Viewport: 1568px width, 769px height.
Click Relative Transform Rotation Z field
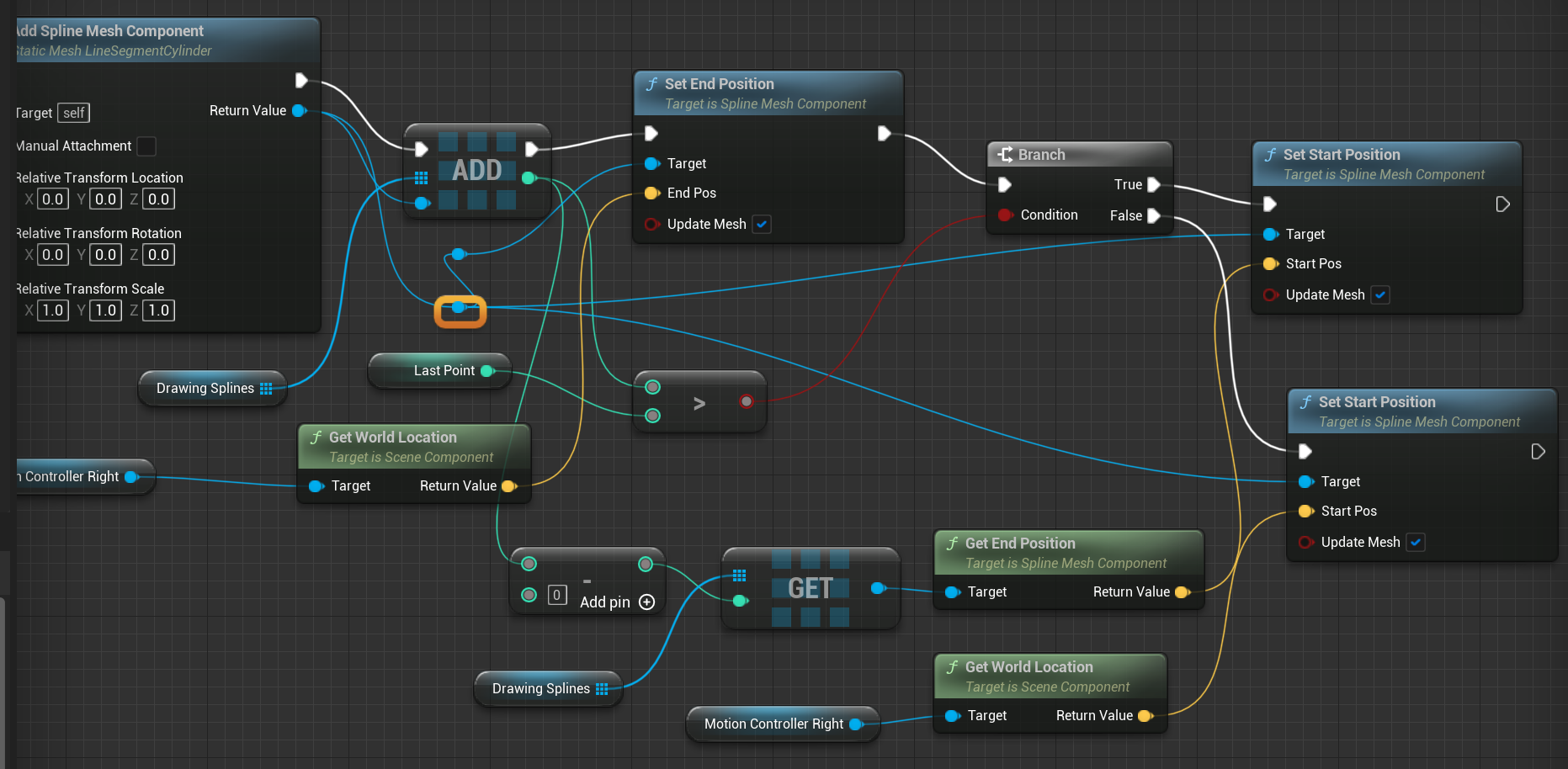[x=159, y=255]
